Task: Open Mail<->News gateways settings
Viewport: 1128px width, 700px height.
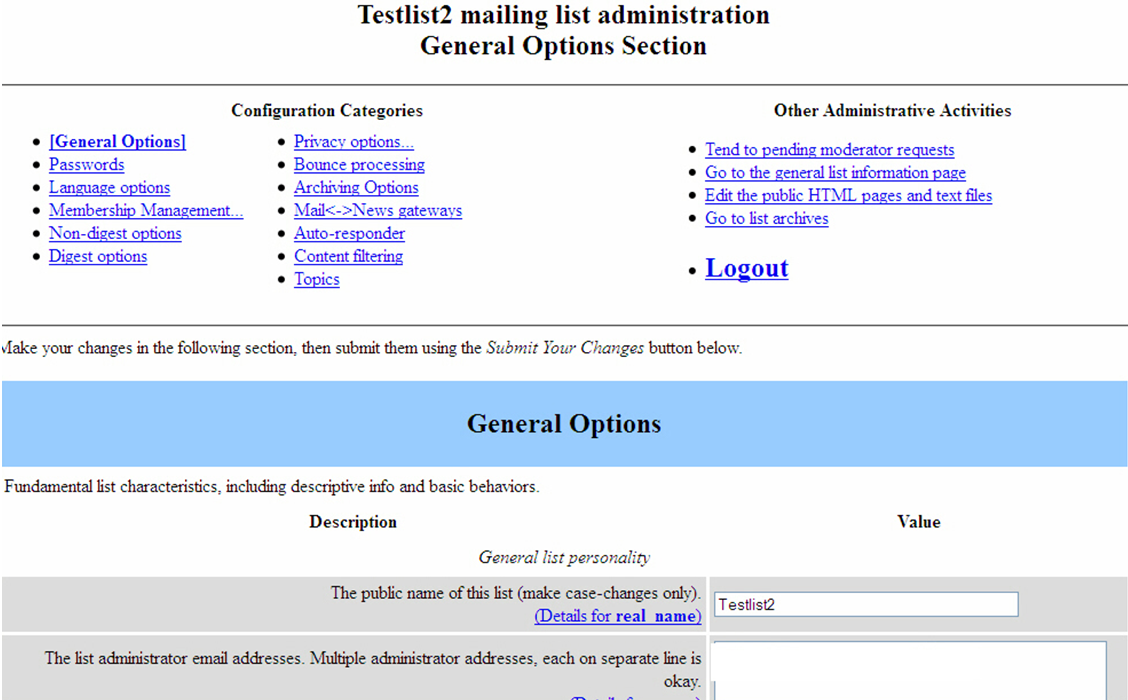Action: 377,211
